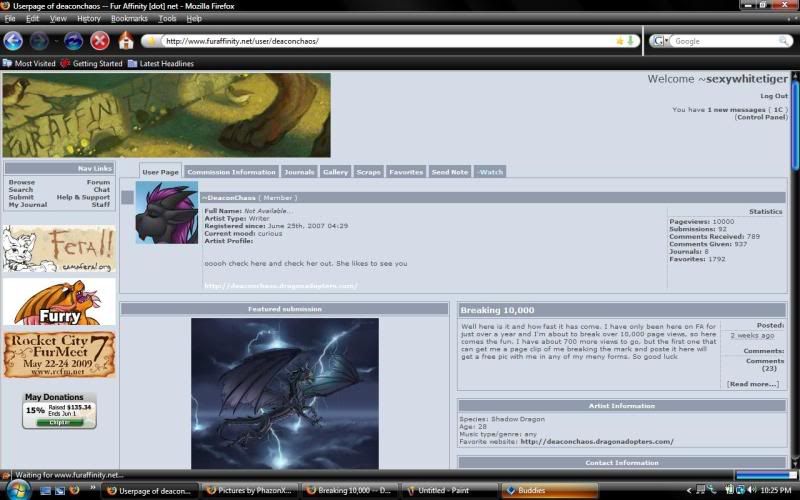Switch to the Commission Information tab
800x500 pixels.
pyautogui.click(x=231, y=172)
